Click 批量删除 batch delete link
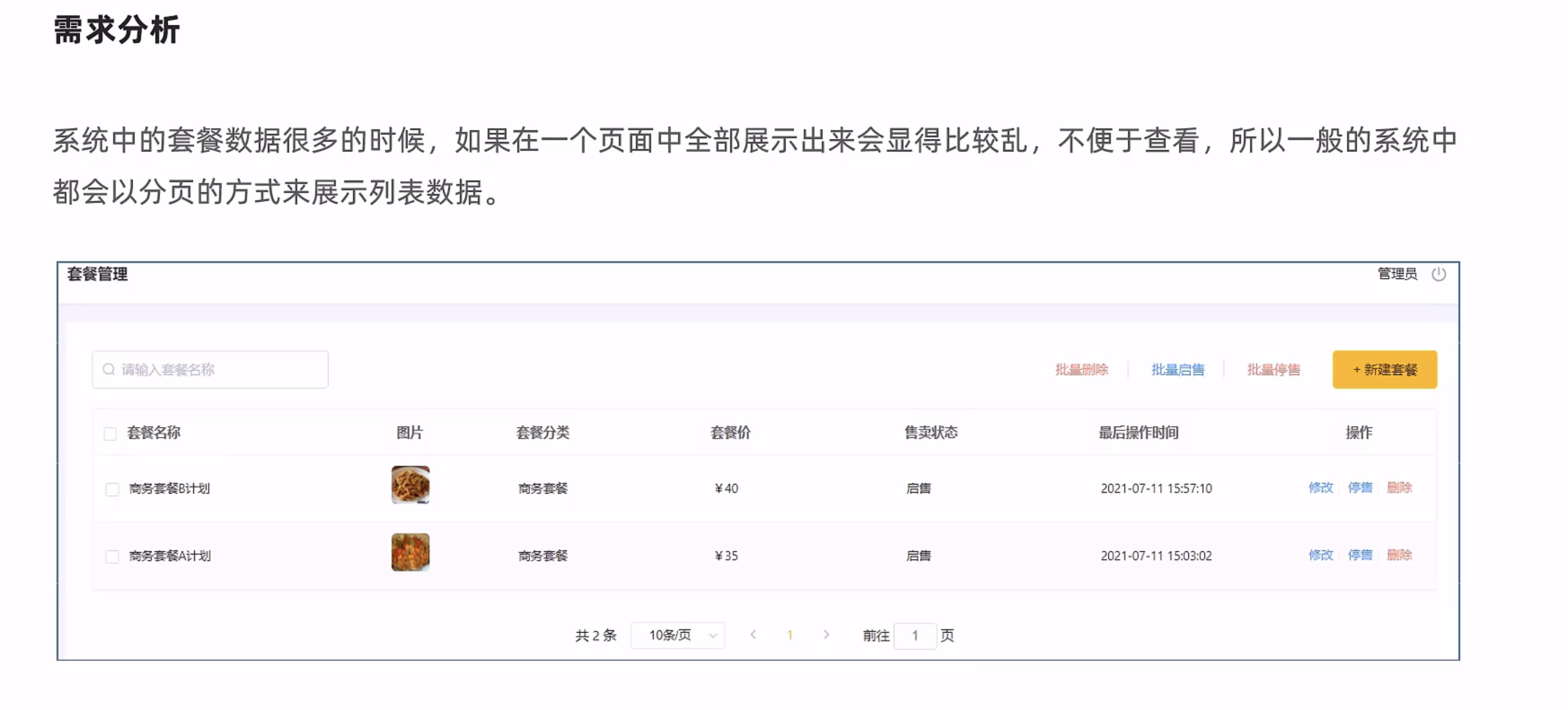Viewport: 1568px width, 710px height. tap(1081, 369)
